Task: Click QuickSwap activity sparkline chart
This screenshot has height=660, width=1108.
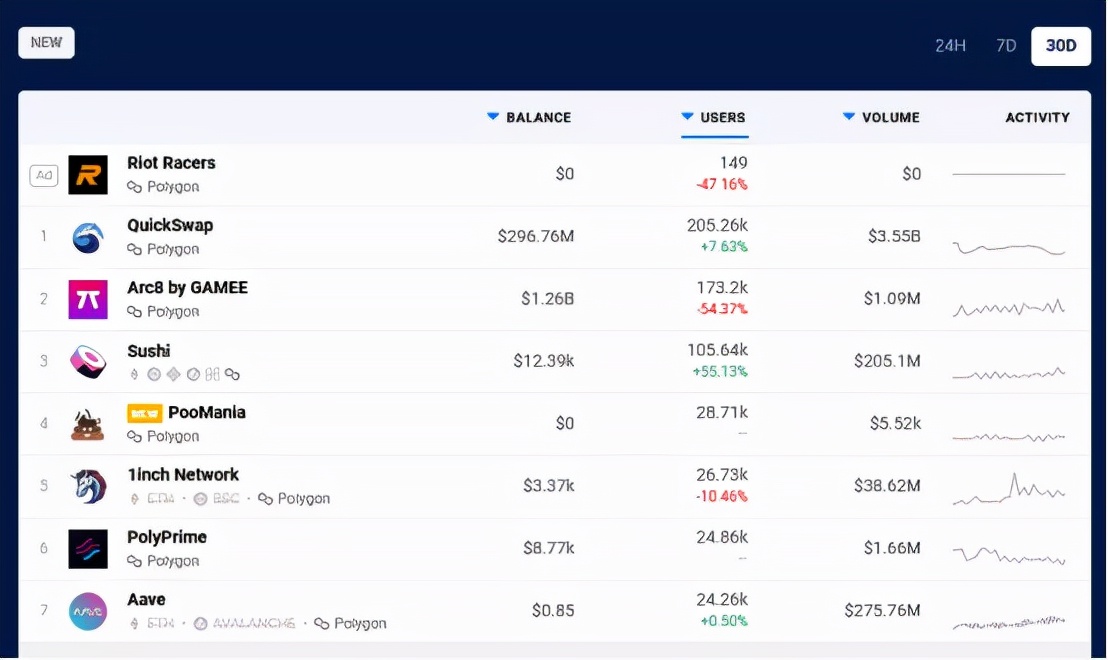Action: [x=1008, y=248]
